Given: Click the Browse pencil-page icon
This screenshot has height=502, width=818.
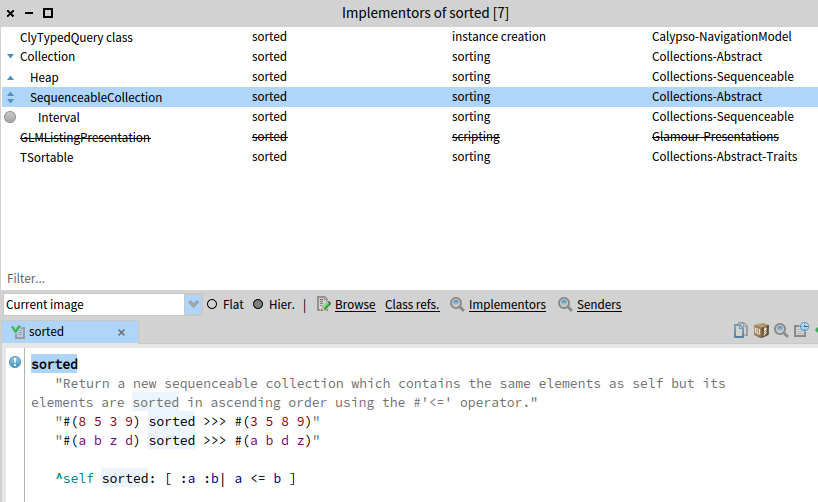Looking at the screenshot, I should pos(323,304).
